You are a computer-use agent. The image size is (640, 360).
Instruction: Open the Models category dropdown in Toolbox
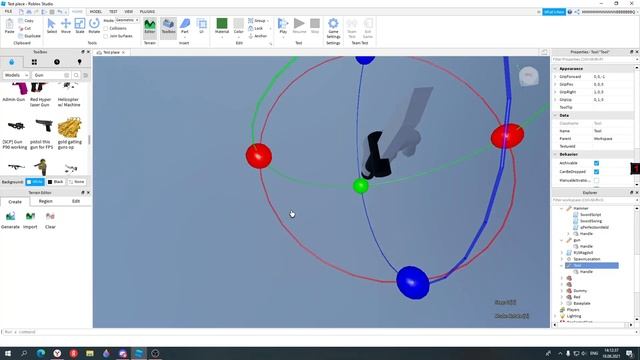pyautogui.click(x=16, y=75)
